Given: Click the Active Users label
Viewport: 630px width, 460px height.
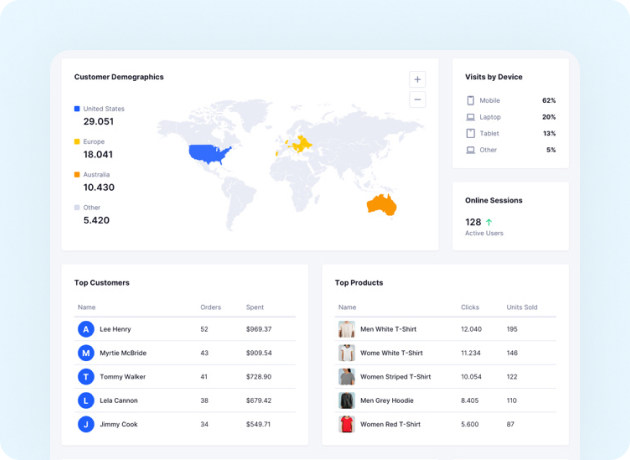Looking at the screenshot, I should [x=484, y=233].
